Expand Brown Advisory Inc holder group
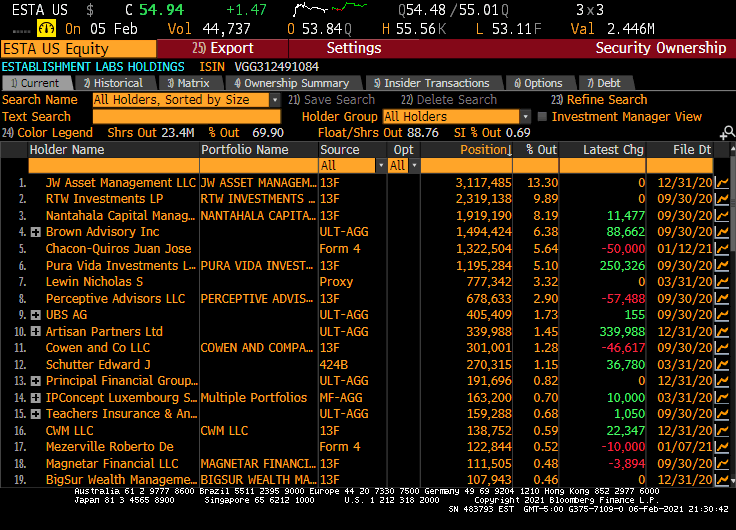This screenshot has height=530, width=736. tap(36, 232)
